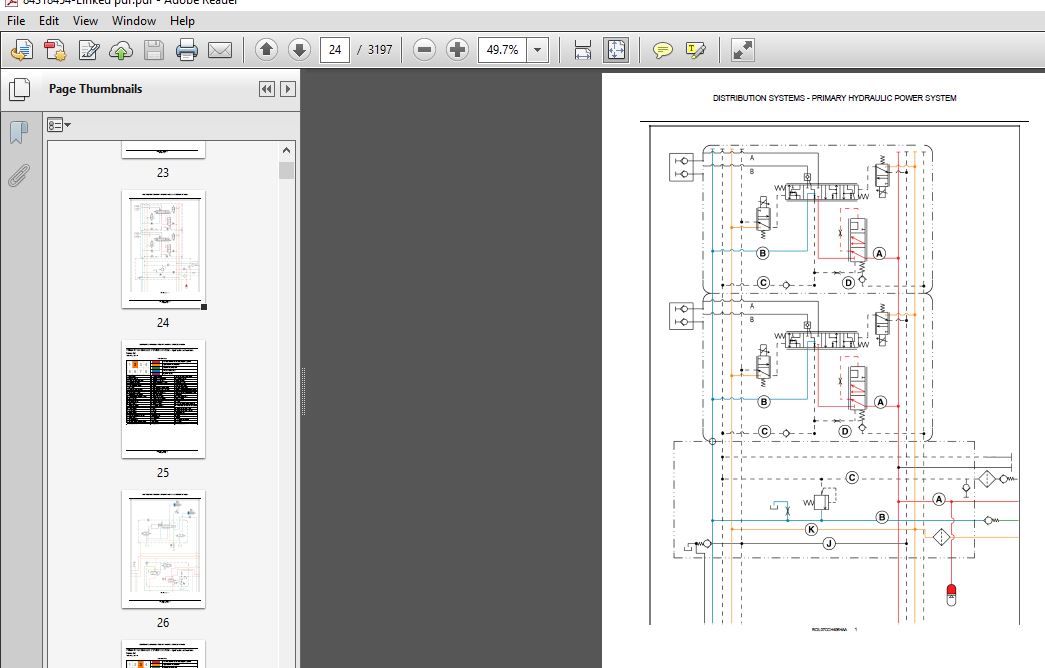Click the thumbnails scrollbar thumb
This screenshot has height=668, width=1045.
tap(287, 171)
